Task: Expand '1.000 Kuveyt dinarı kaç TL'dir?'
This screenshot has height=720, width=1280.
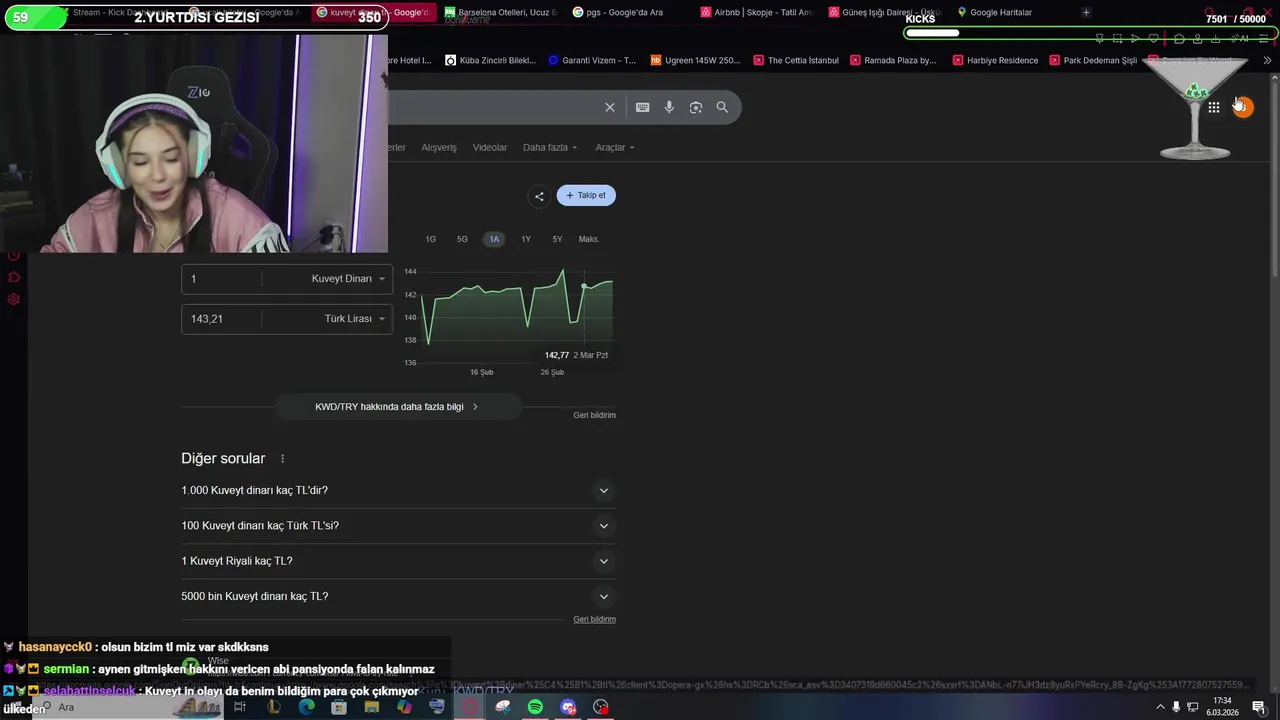Action: (398, 490)
